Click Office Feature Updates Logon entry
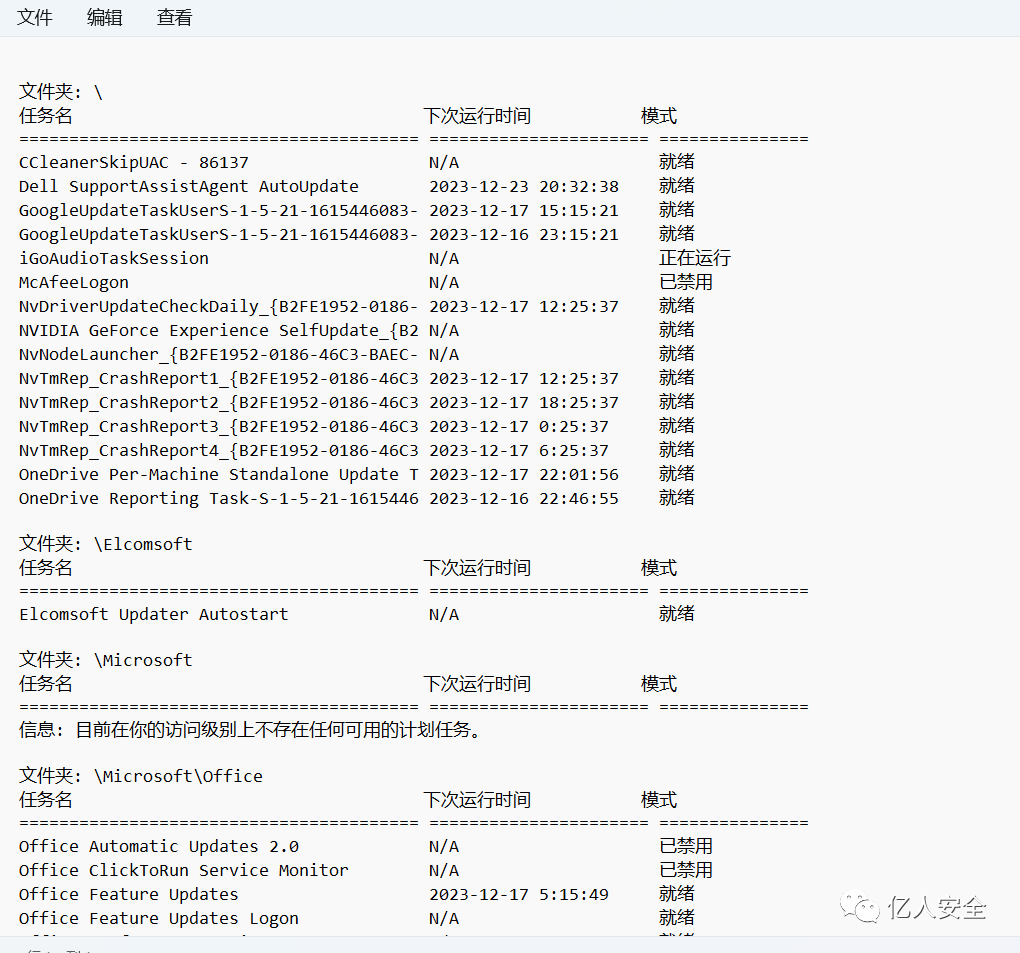Viewport: 1020px width, 953px height. click(x=159, y=919)
